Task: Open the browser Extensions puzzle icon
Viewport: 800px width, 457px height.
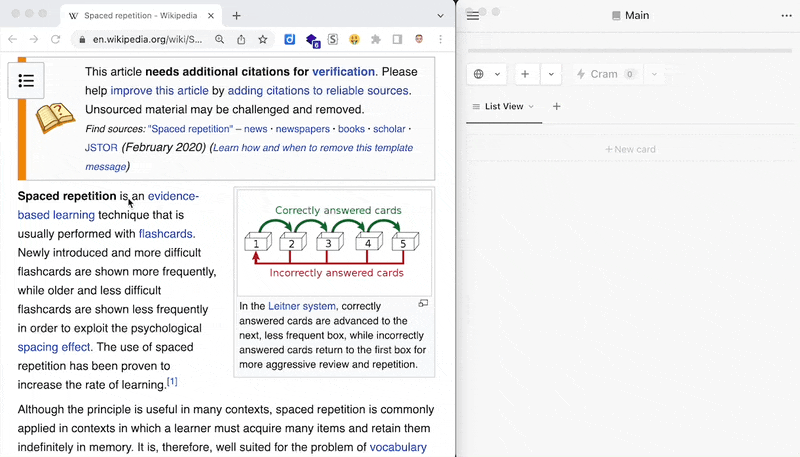Action: [x=376, y=39]
